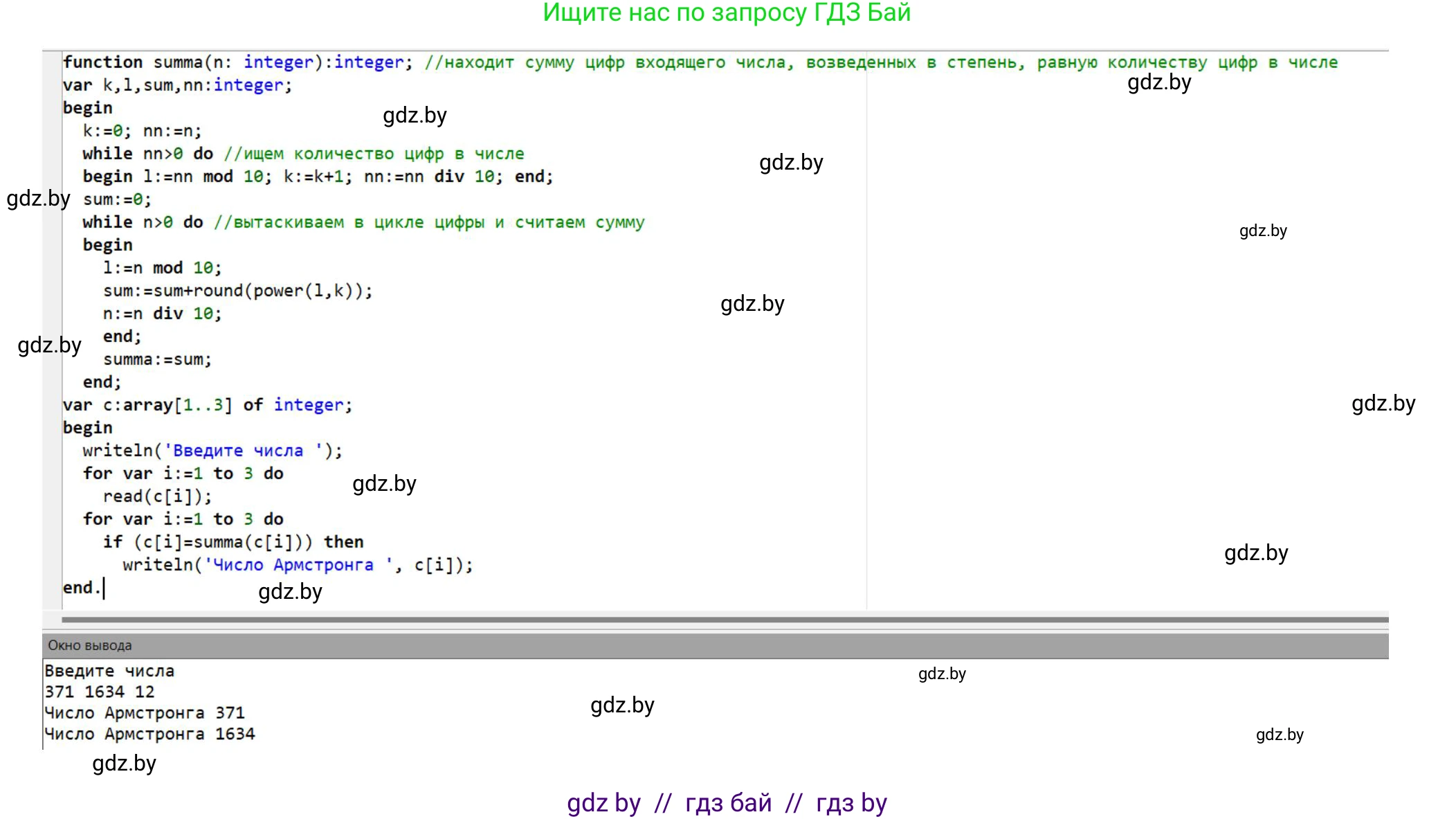Click the '371 1634 12' input line in output
This screenshot has height=819, width=1456.
[x=100, y=692]
